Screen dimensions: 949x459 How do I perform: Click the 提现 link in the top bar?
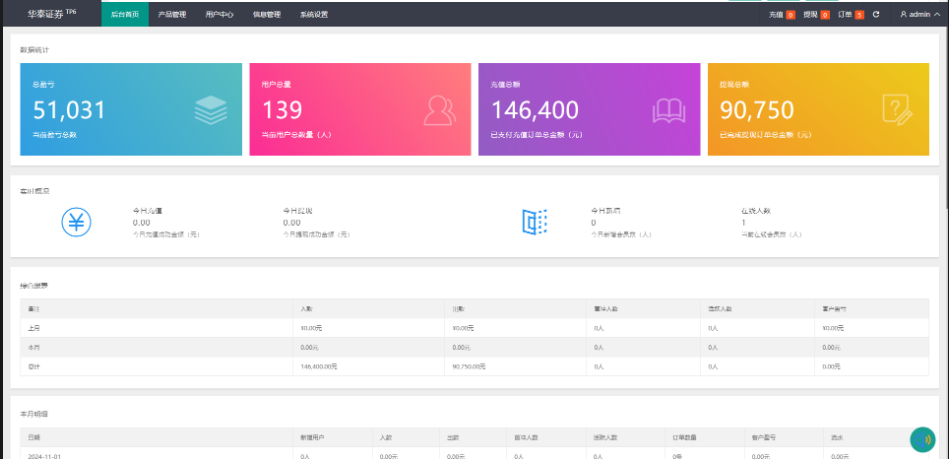point(810,15)
